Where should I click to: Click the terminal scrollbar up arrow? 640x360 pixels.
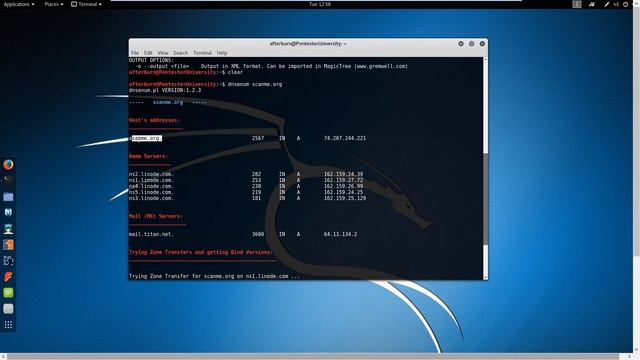click(485, 60)
